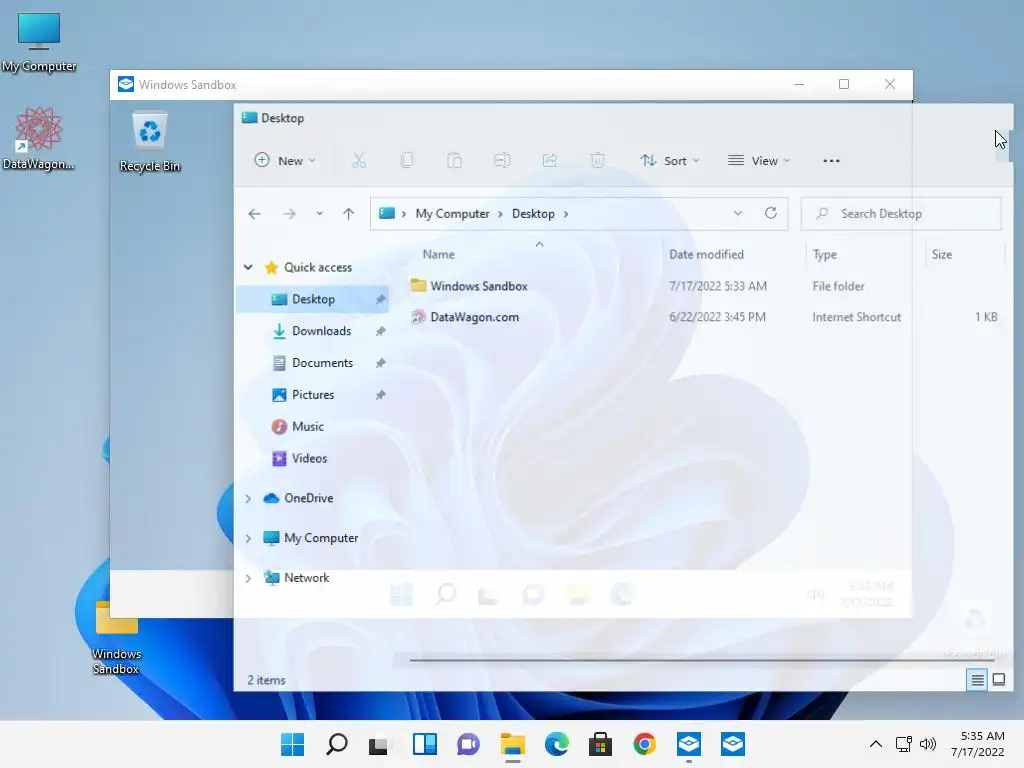Select Pictures in navigation pane
Viewport: 1024px width, 768px height.
[313, 395]
